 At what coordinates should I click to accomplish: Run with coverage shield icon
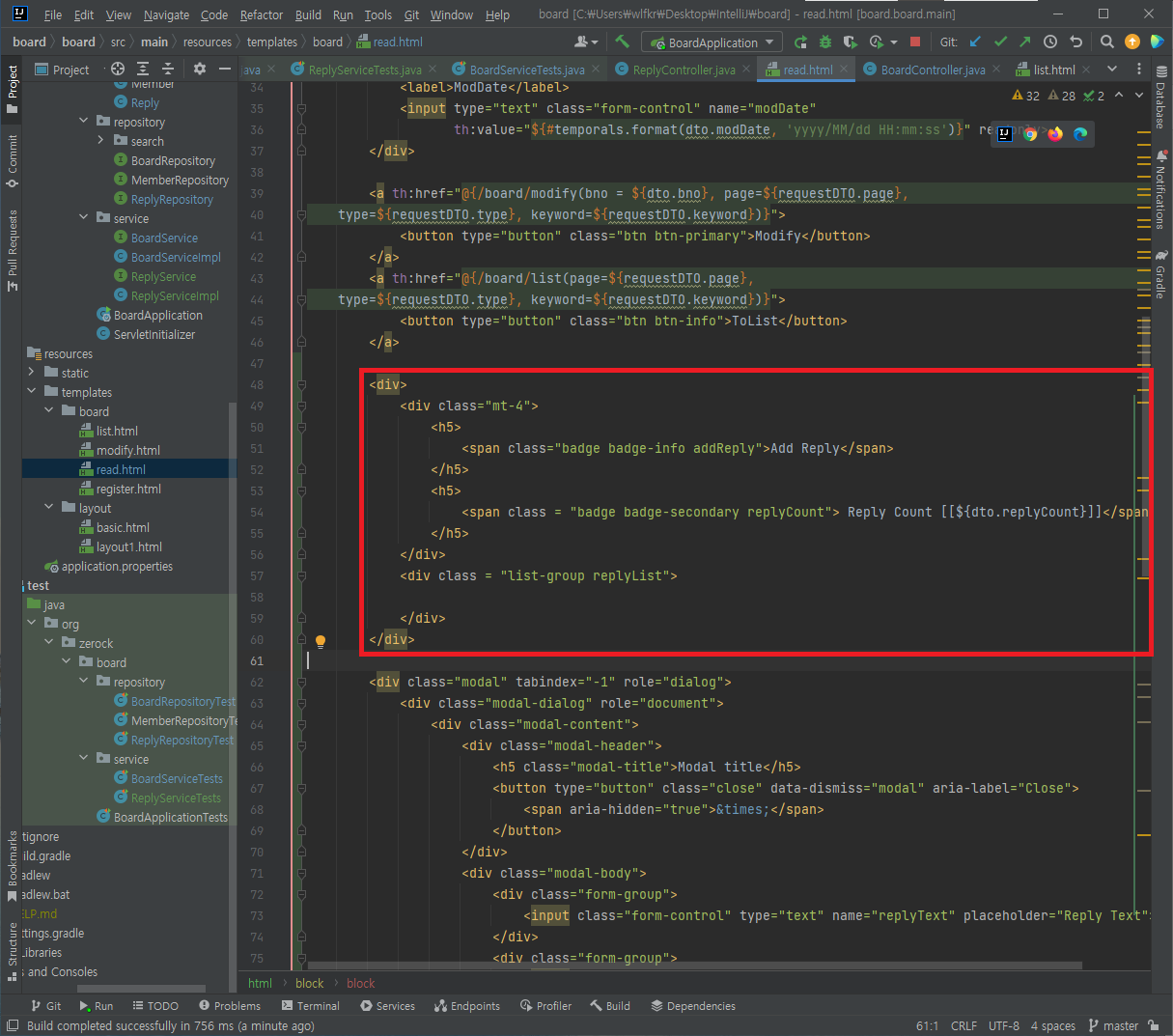(850, 42)
